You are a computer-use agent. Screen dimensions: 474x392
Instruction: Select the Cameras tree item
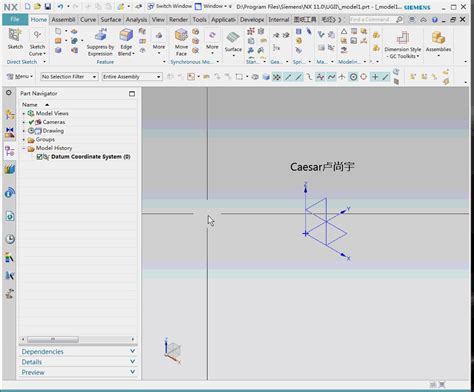click(x=54, y=122)
